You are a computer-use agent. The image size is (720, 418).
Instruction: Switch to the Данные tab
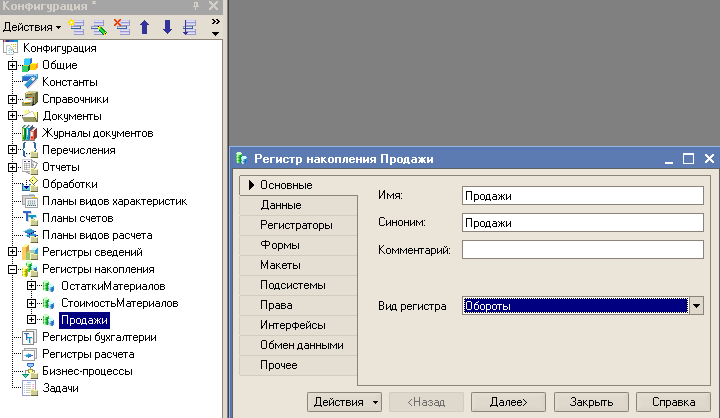click(x=298, y=205)
